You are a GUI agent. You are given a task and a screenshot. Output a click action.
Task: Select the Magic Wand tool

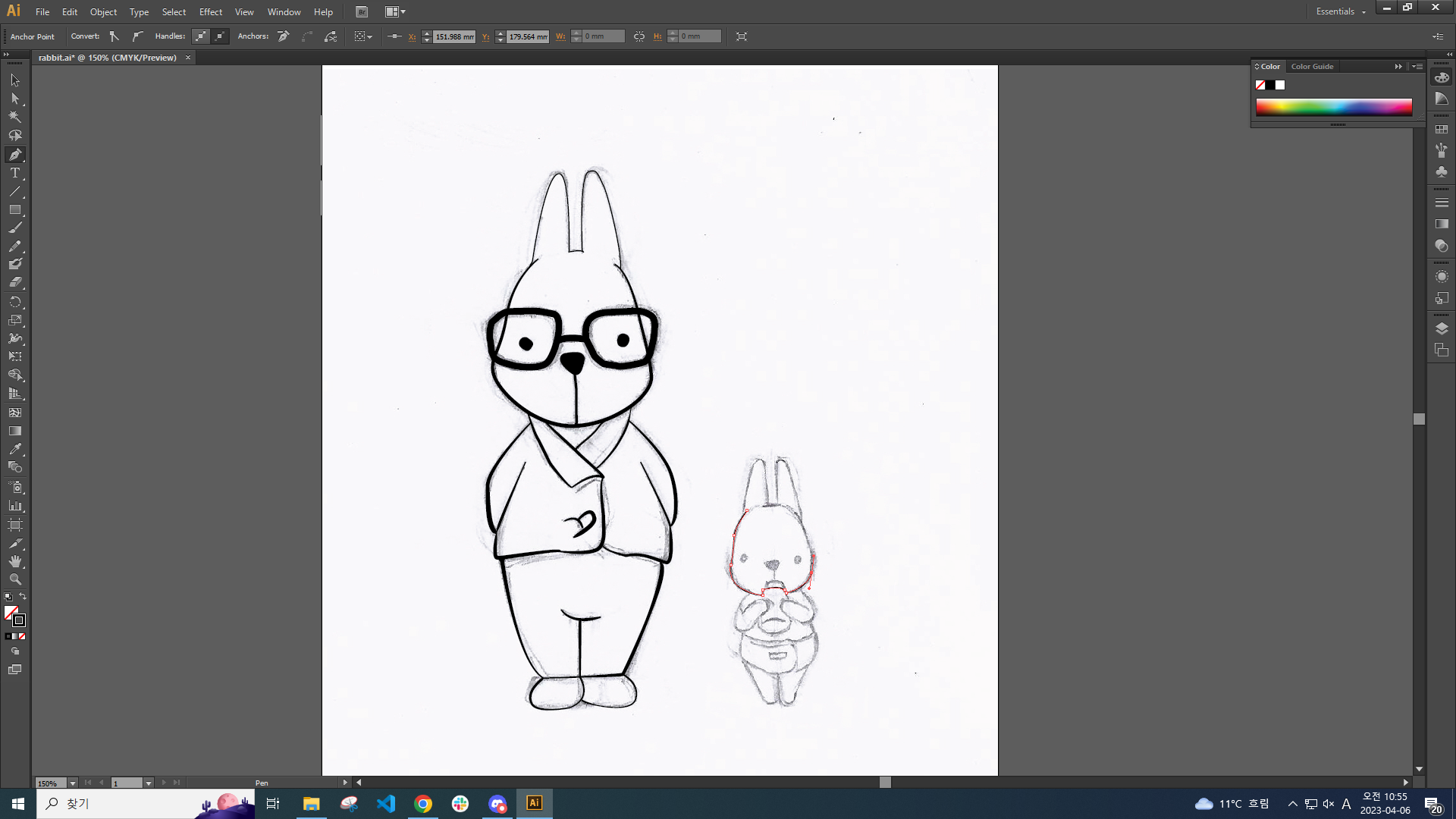[15, 117]
